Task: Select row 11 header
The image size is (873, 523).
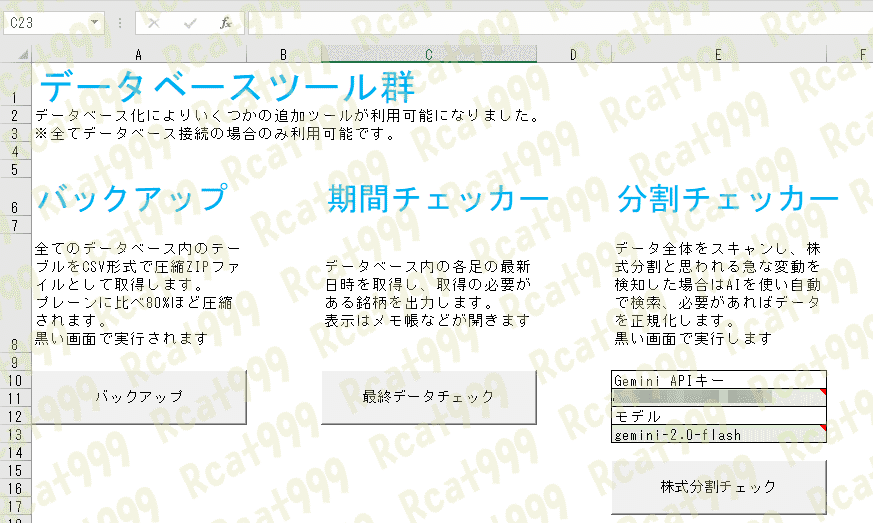Action: tap(15, 399)
